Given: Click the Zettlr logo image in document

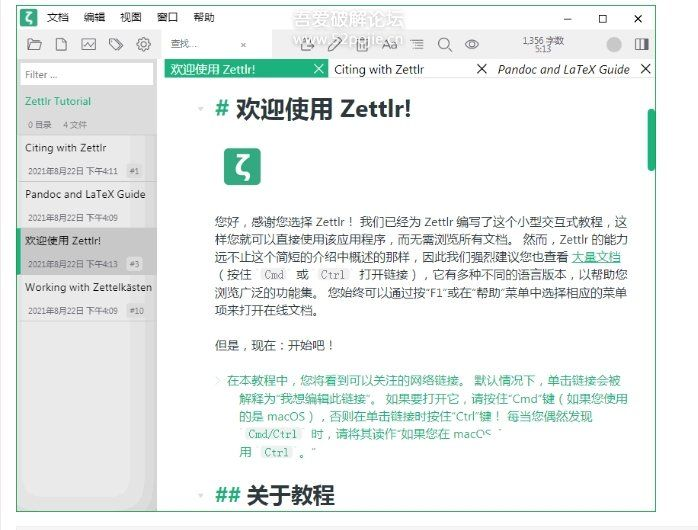Looking at the screenshot, I should coord(242,166).
